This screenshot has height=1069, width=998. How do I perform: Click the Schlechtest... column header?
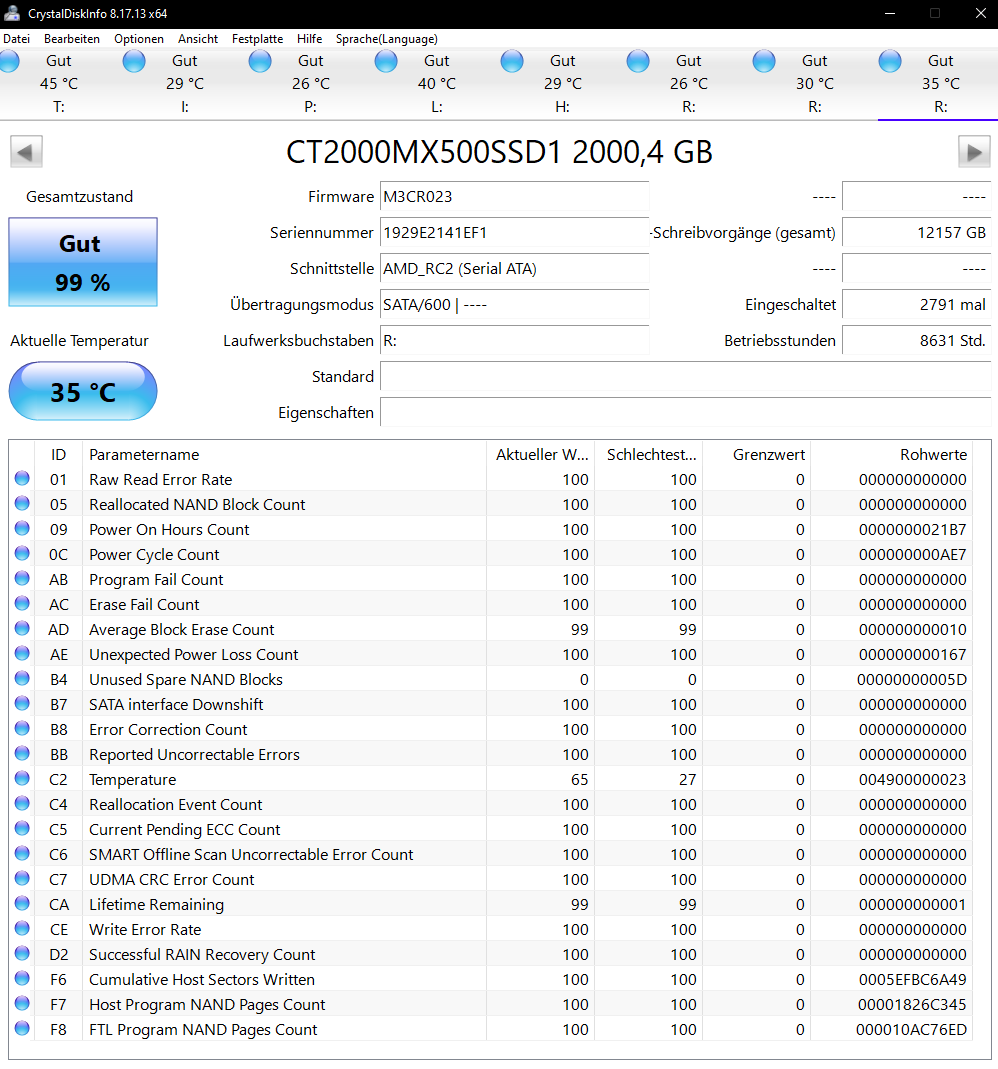pos(649,455)
